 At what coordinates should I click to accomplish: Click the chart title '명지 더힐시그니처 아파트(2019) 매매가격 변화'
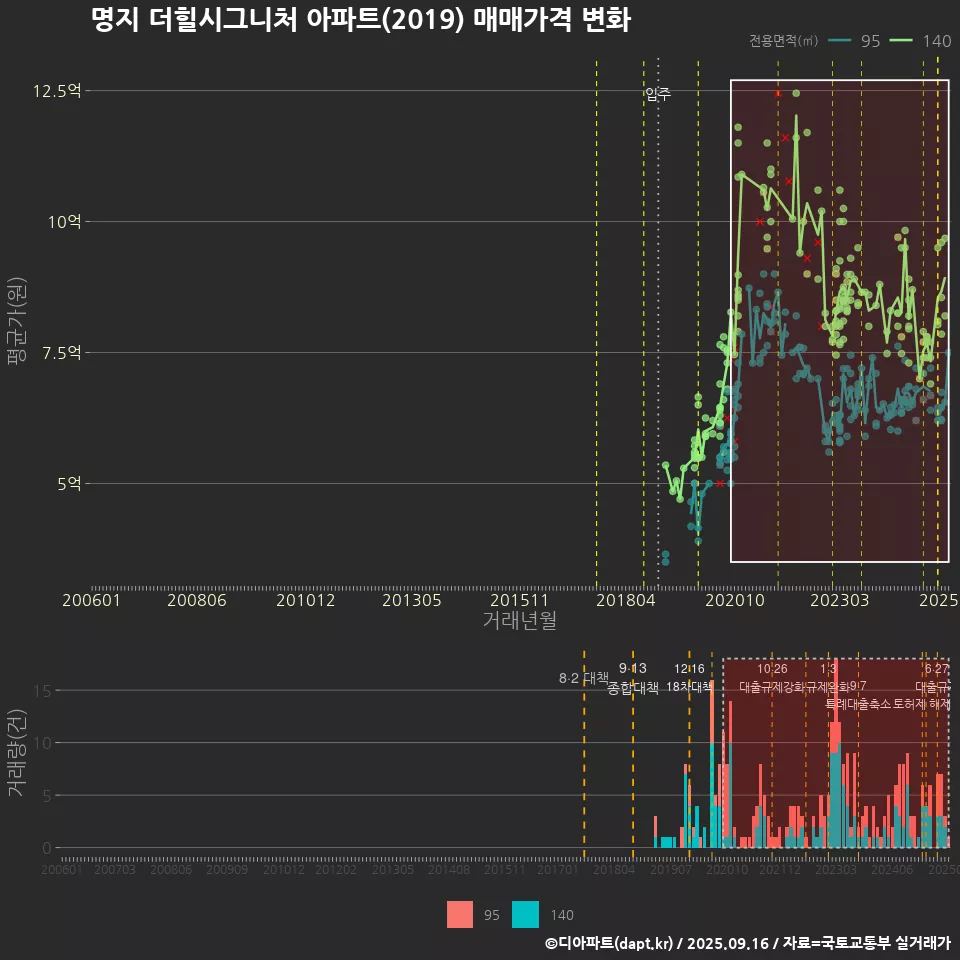[361, 20]
